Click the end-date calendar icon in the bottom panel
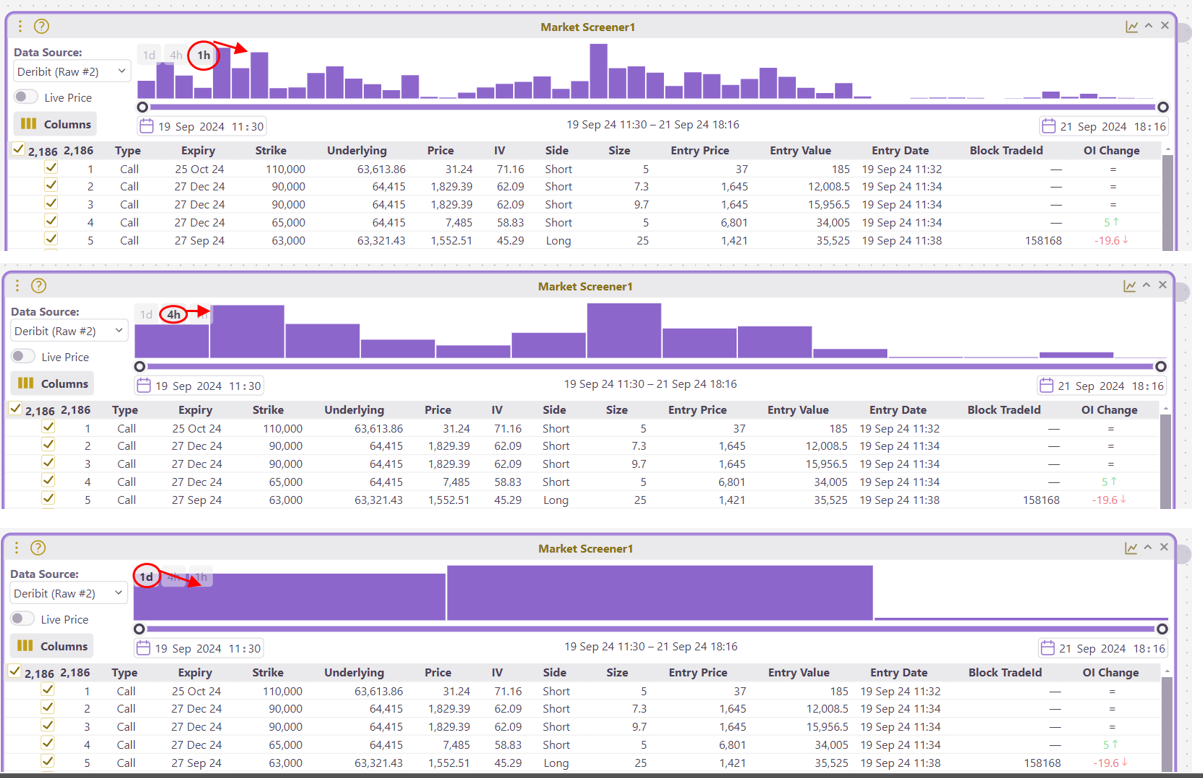Viewport: 1203px width, 778px height. point(1047,647)
